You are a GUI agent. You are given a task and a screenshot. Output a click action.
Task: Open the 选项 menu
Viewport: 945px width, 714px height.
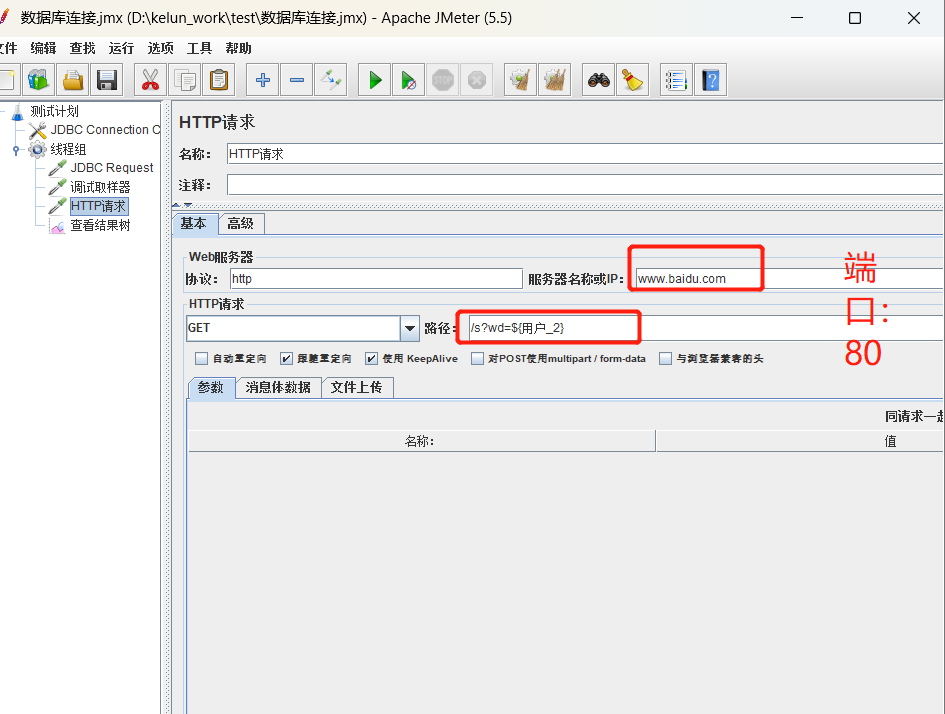click(160, 48)
